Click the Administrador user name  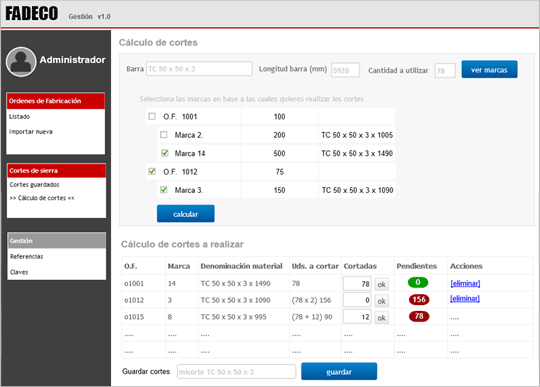pos(72,60)
